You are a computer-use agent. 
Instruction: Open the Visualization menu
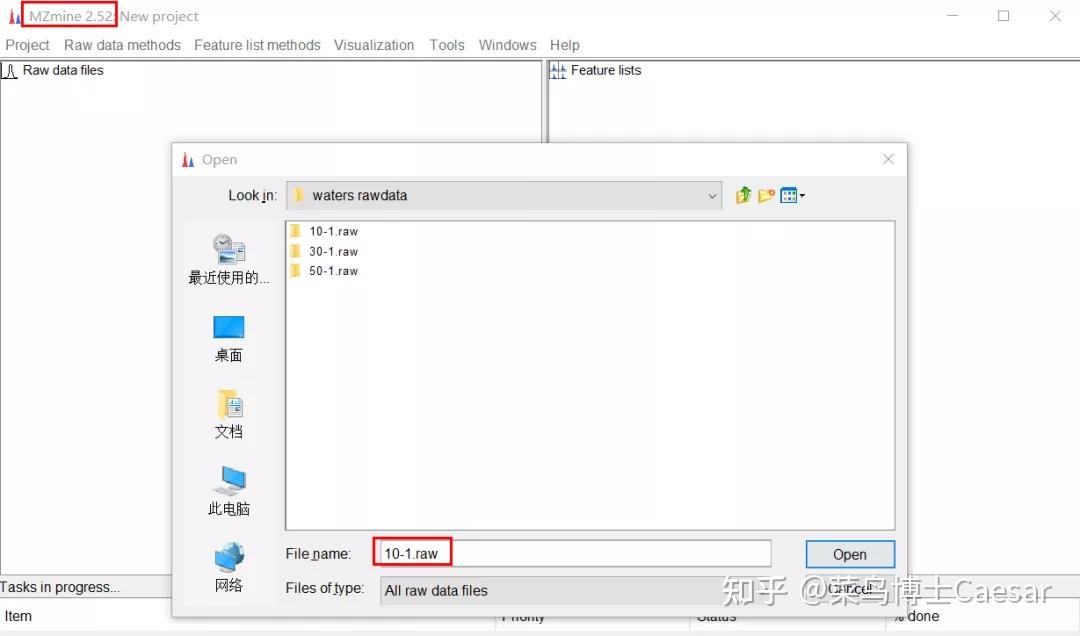point(374,45)
